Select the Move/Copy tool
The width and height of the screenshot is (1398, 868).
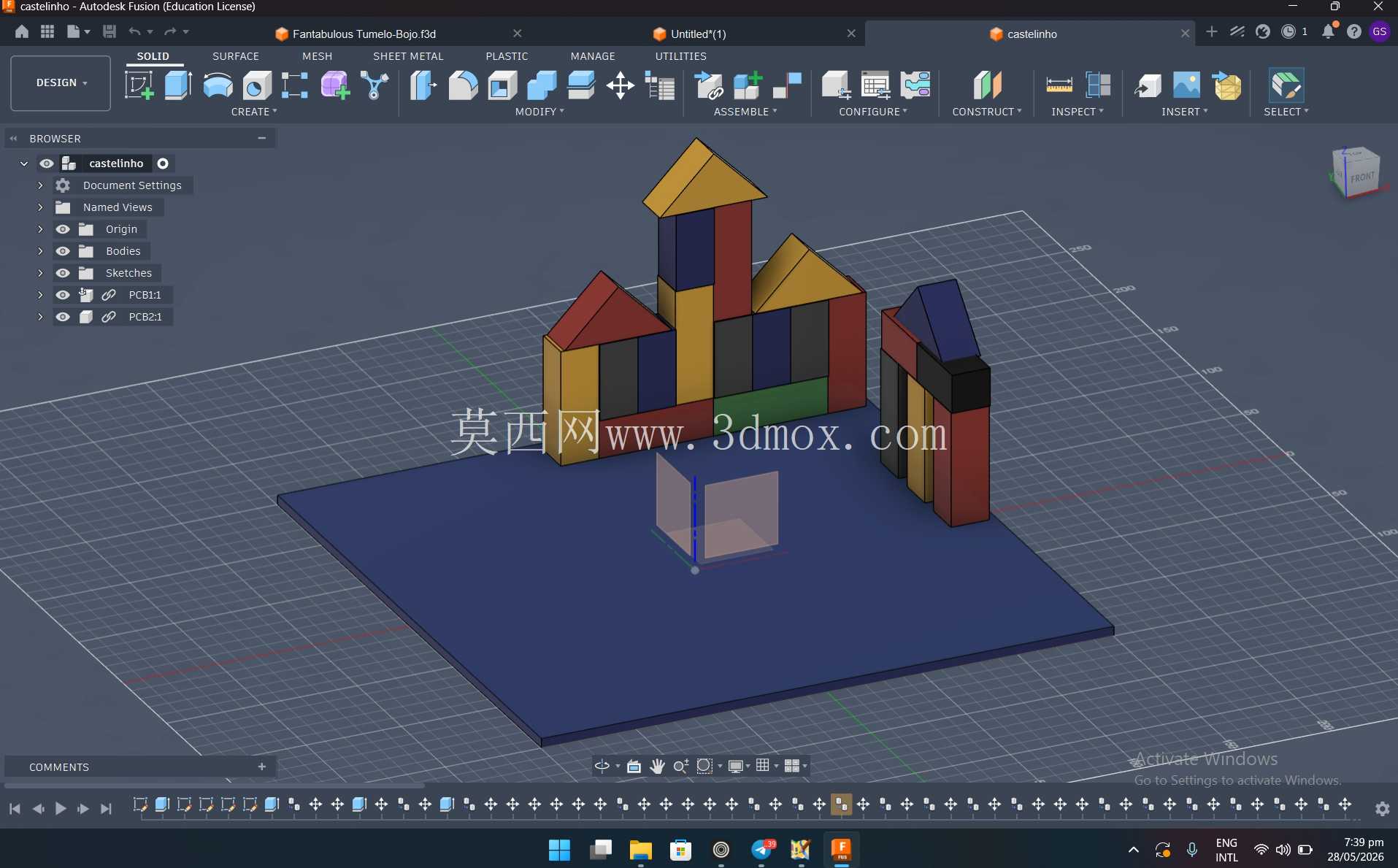point(621,85)
